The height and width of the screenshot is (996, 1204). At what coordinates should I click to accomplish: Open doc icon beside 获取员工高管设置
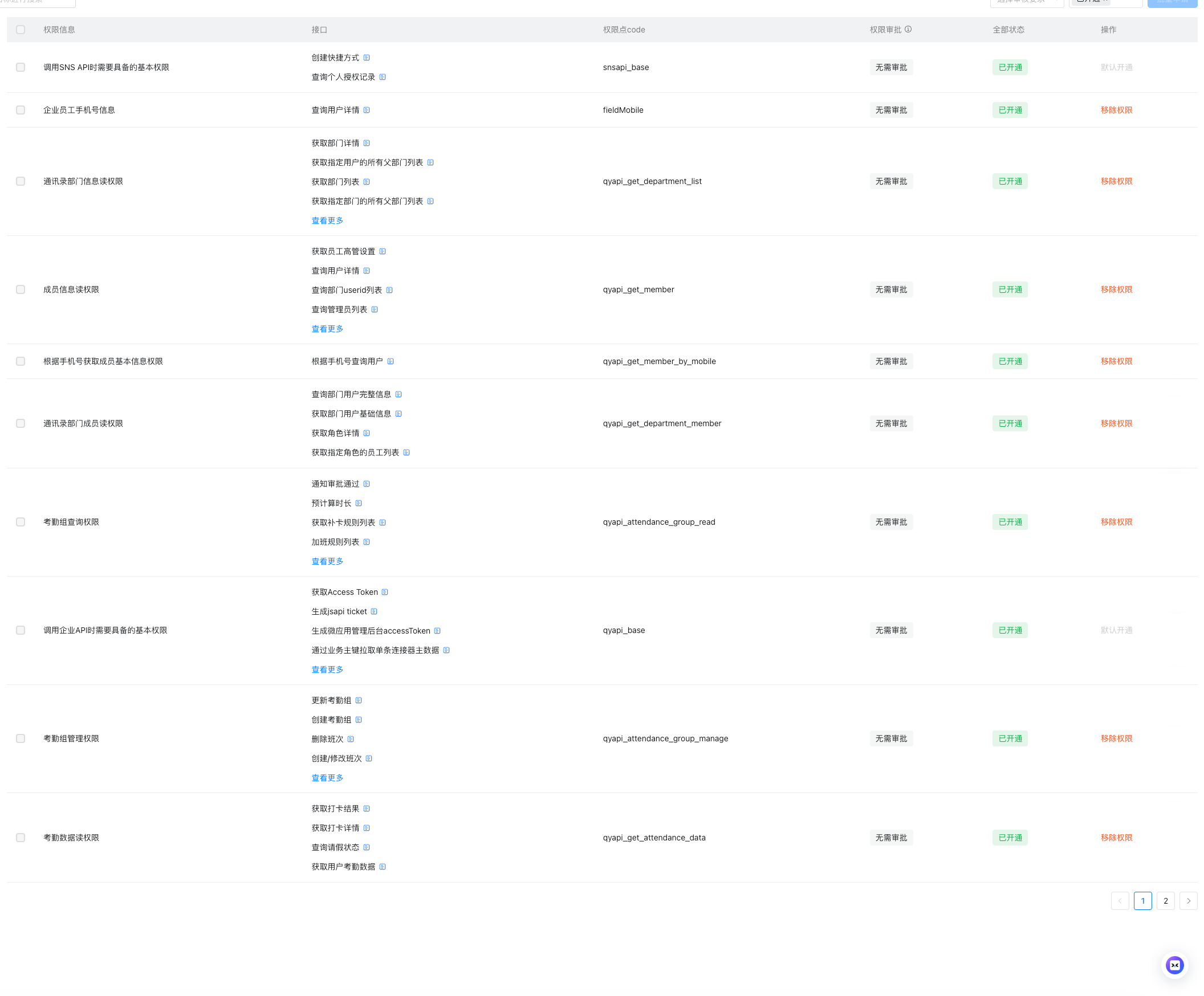(x=383, y=252)
